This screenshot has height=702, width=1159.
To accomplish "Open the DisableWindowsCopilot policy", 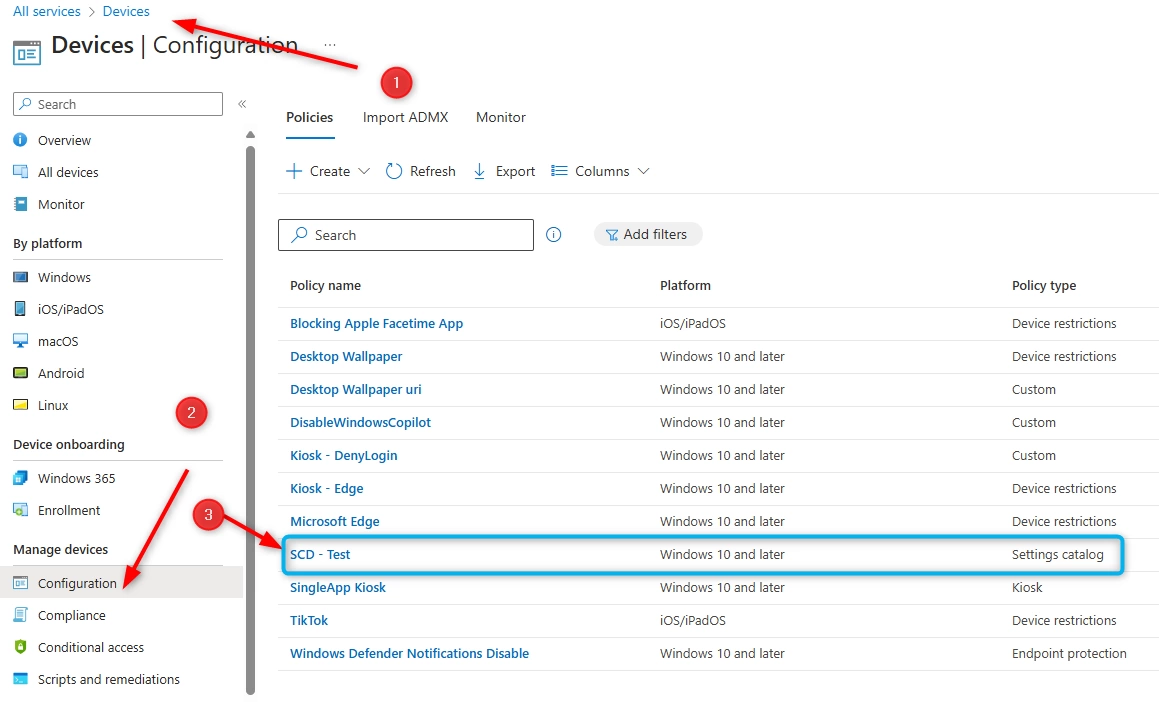I will tap(360, 422).
